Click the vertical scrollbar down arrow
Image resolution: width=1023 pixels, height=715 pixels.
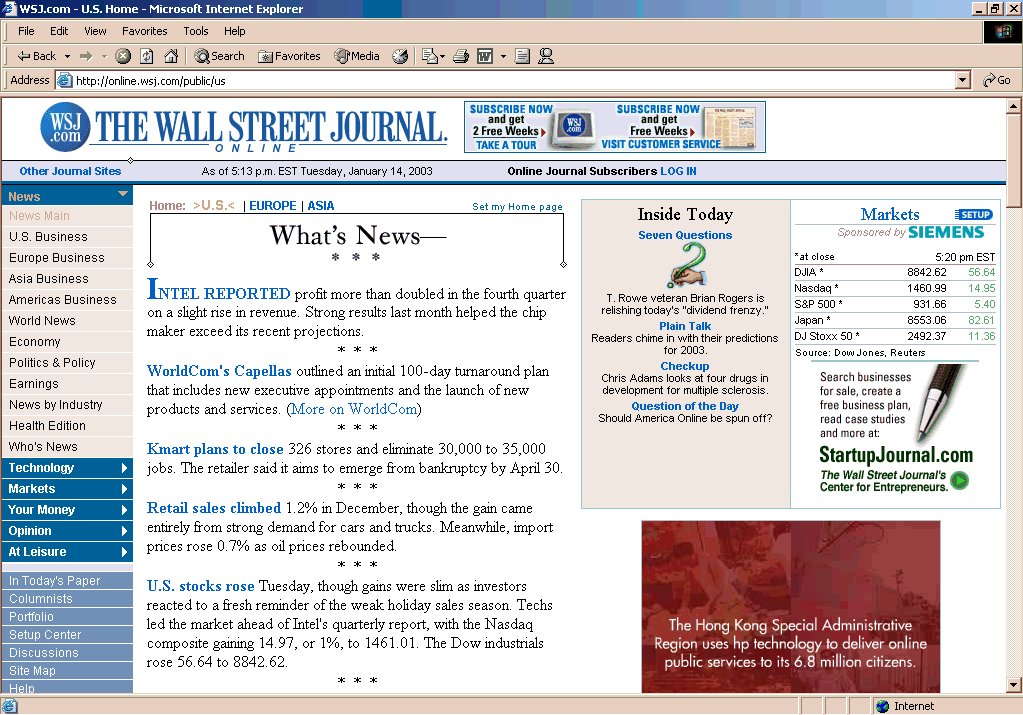[1013, 684]
